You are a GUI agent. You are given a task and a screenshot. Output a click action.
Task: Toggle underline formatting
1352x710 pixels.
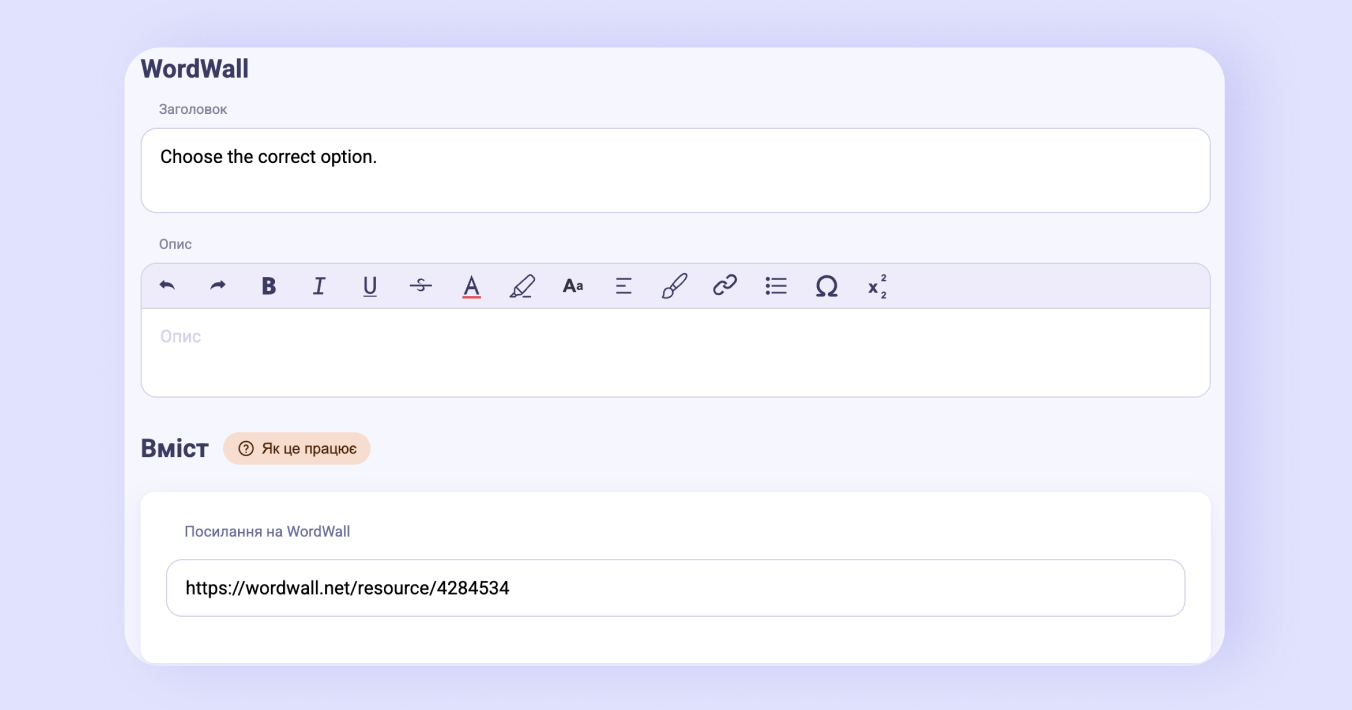pyautogui.click(x=370, y=286)
